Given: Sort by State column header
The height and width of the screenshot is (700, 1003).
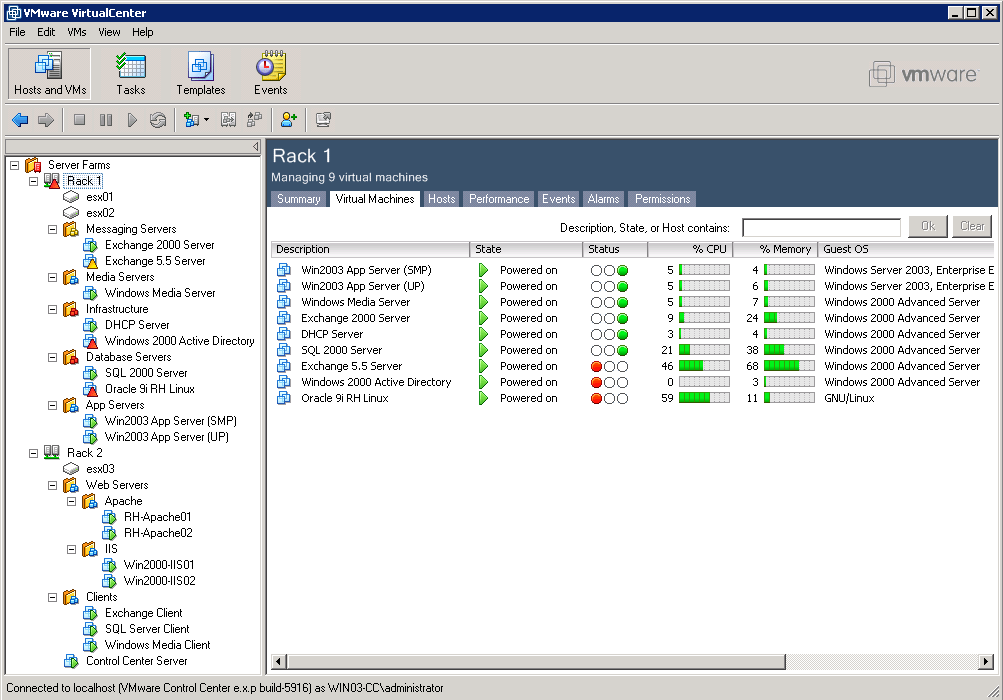Looking at the screenshot, I should (526, 249).
